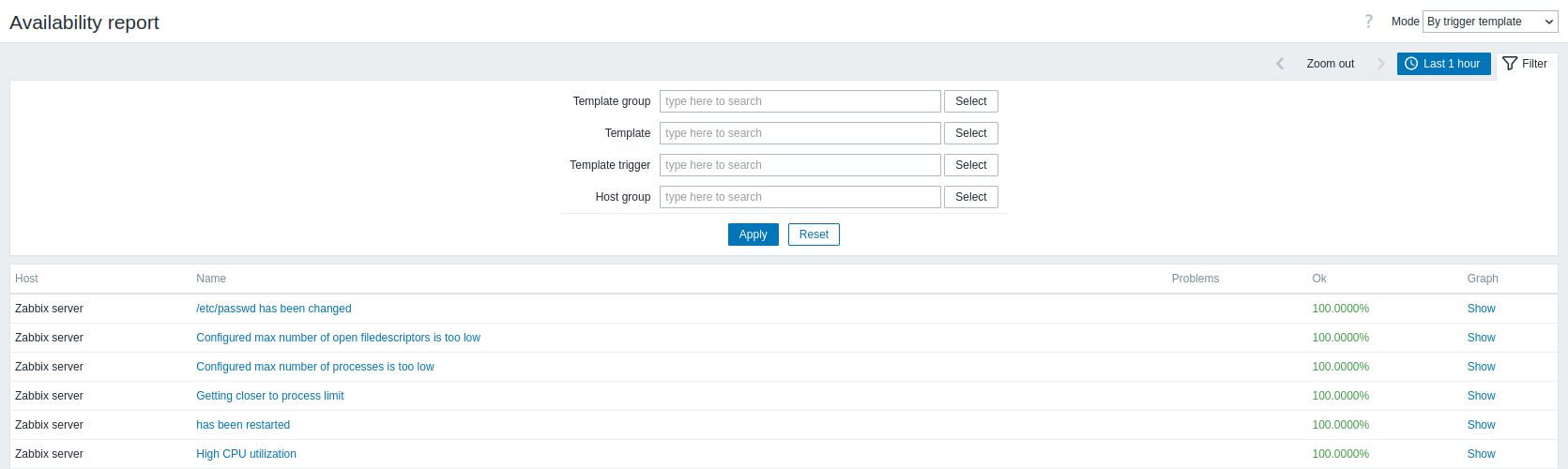Focus the Host group search field
The width and height of the screenshot is (1568, 469).
point(799,197)
